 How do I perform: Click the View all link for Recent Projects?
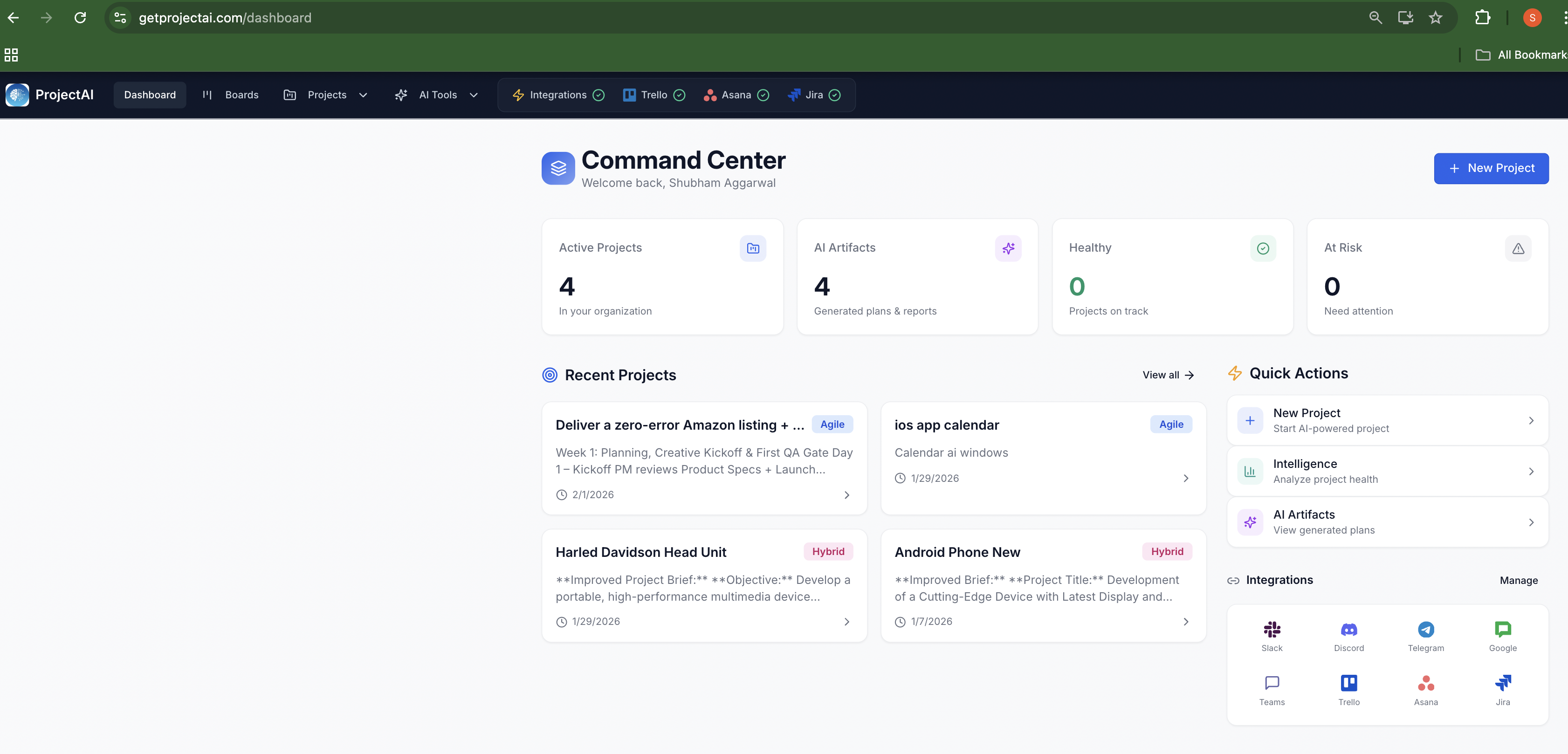click(1167, 375)
